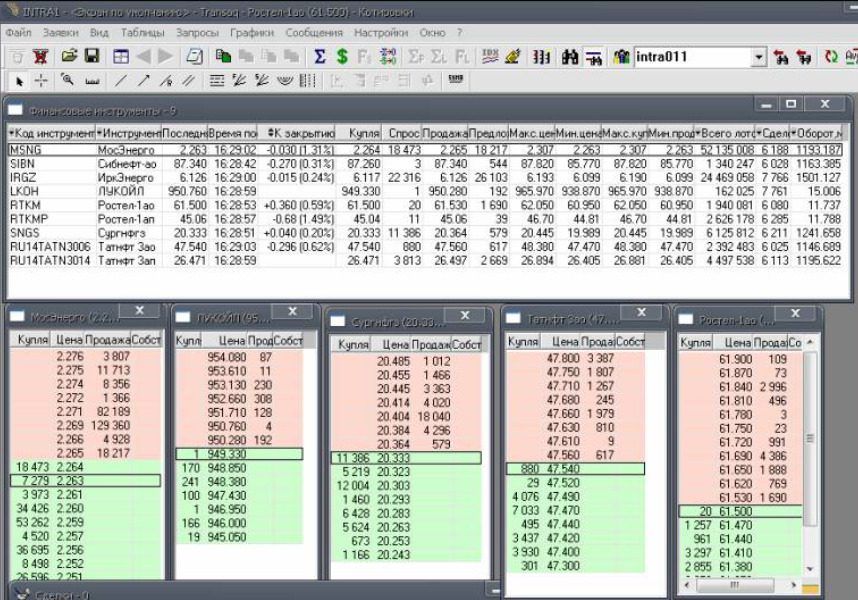Open the Таблицы menu
The image size is (858, 600).
142,33
